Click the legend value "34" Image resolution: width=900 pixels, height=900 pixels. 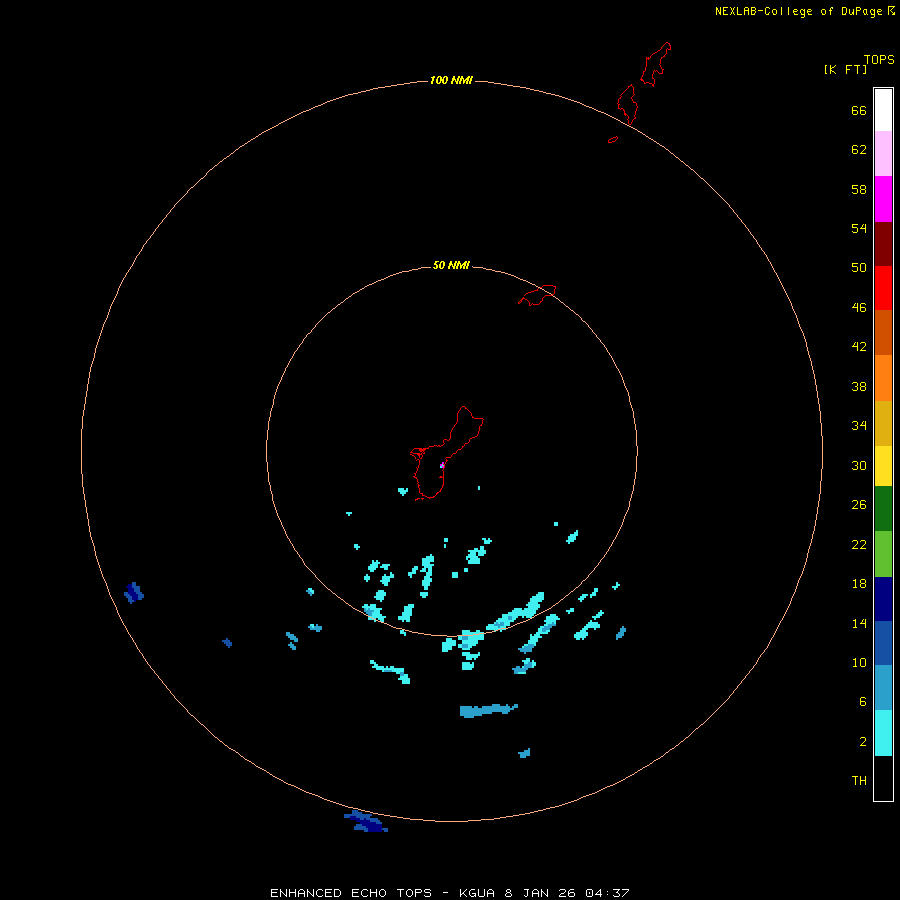(859, 426)
